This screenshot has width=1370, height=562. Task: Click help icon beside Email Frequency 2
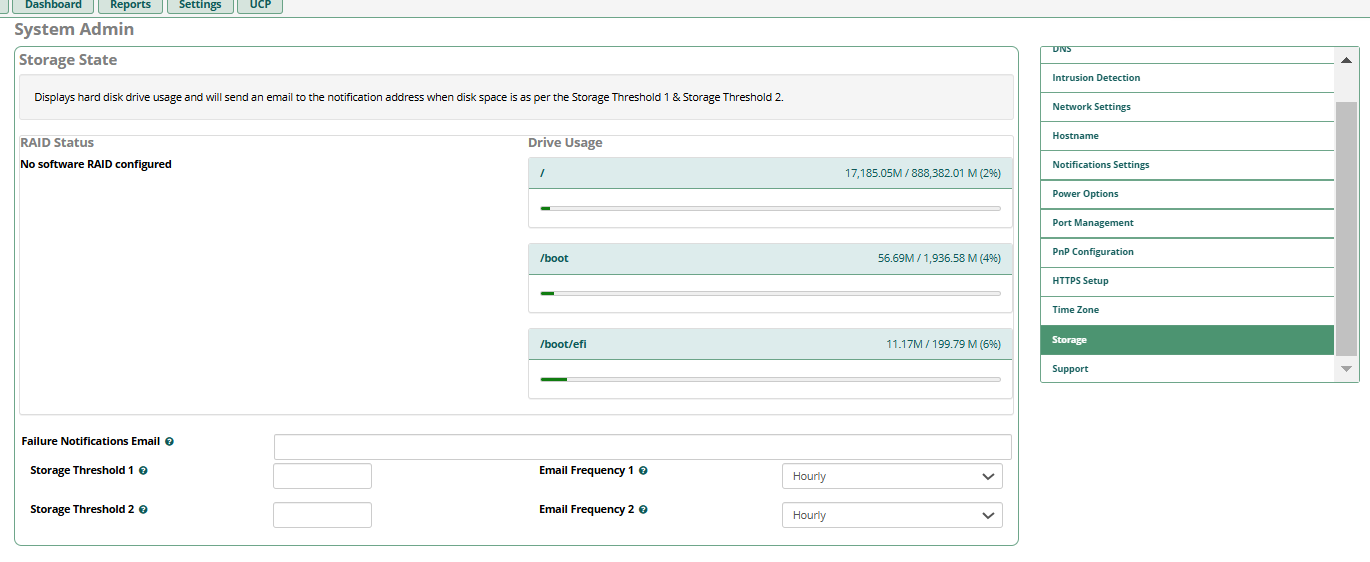[643, 509]
